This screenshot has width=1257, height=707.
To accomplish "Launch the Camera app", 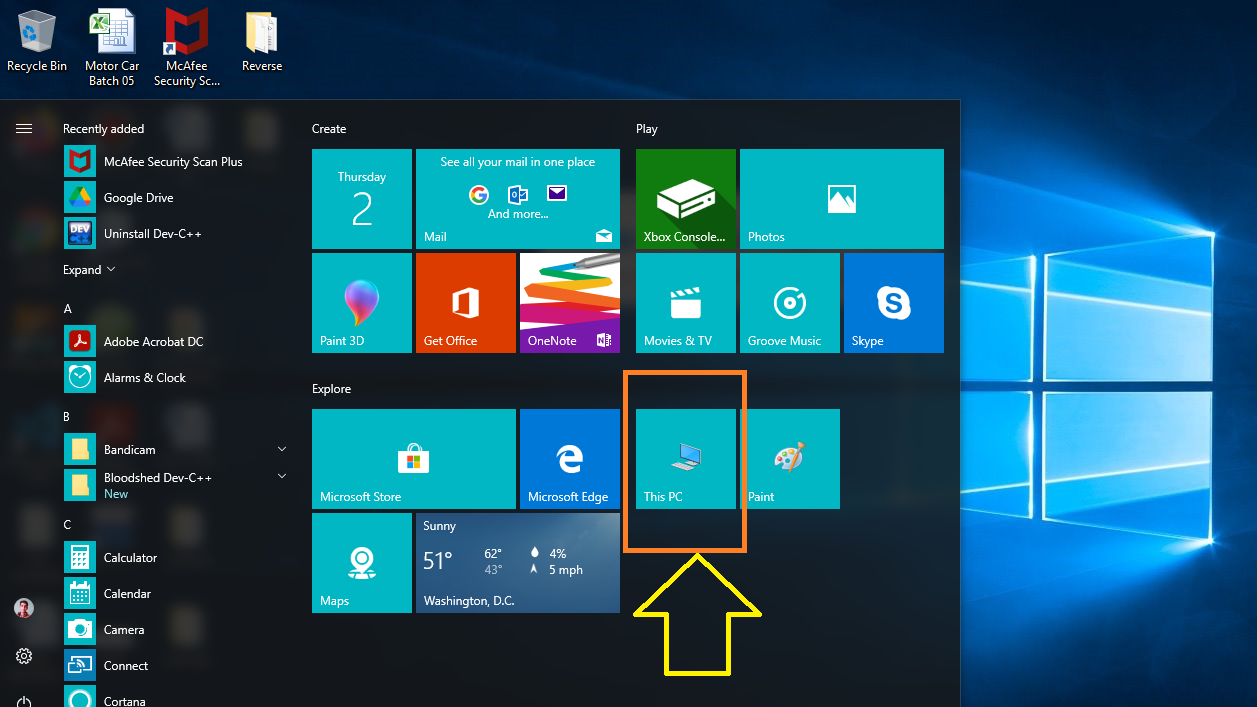I will (x=176, y=630).
